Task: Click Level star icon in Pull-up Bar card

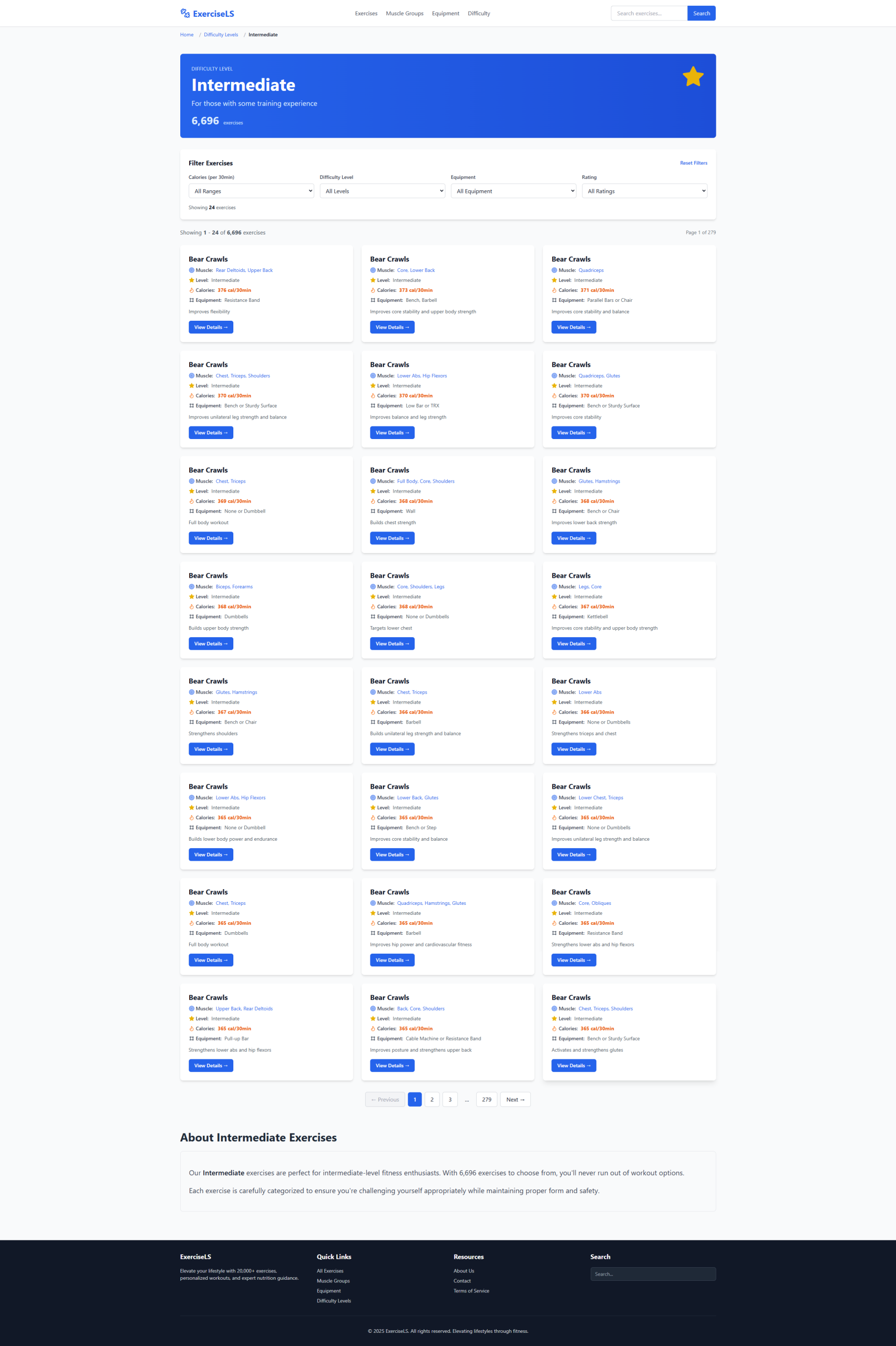Action: point(191,1018)
